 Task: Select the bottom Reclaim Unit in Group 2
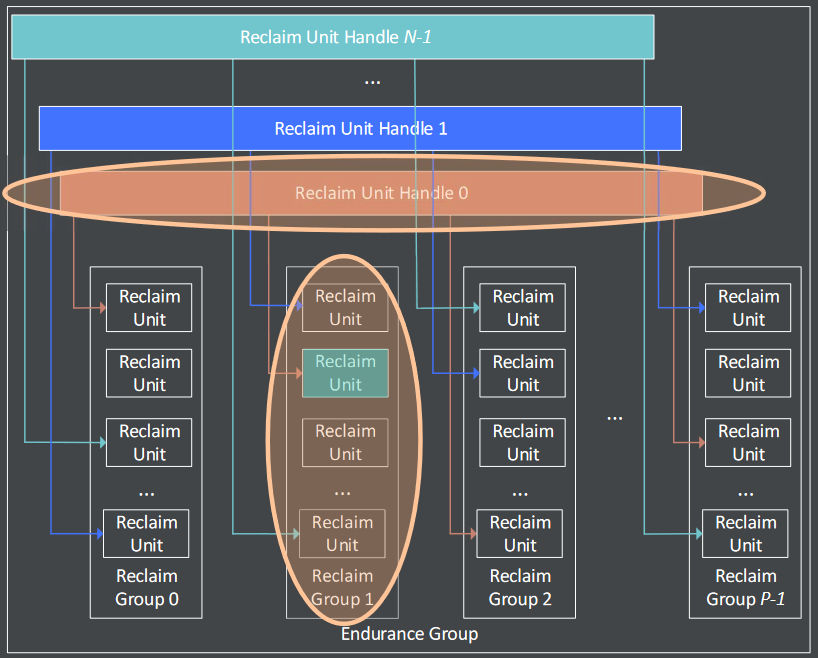(520, 534)
